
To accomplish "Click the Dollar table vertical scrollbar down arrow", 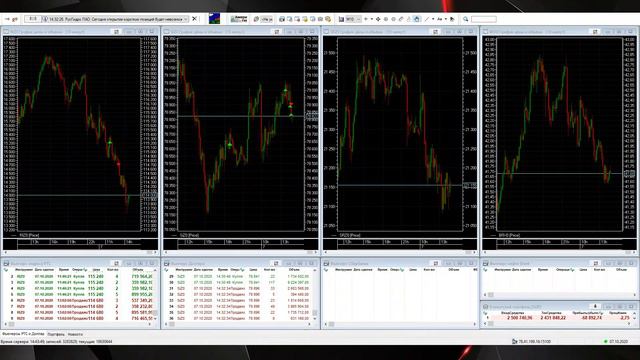I will point(315,318).
